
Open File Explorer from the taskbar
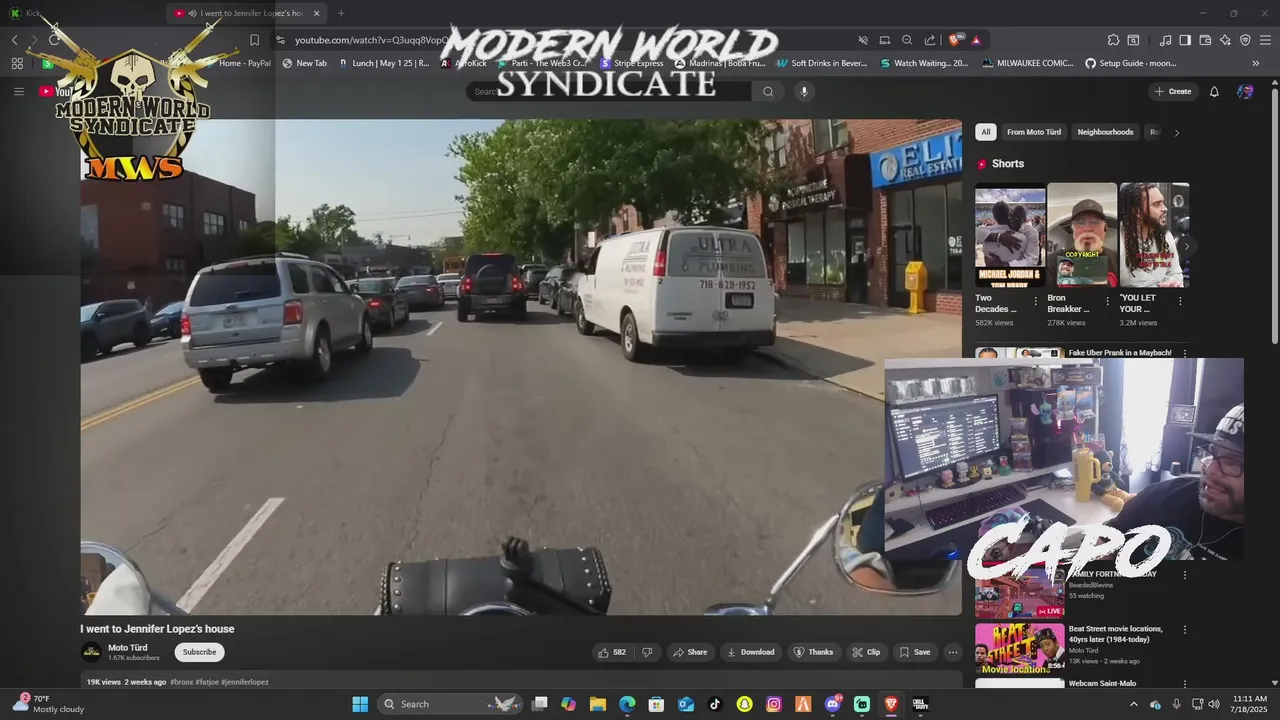pos(598,704)
